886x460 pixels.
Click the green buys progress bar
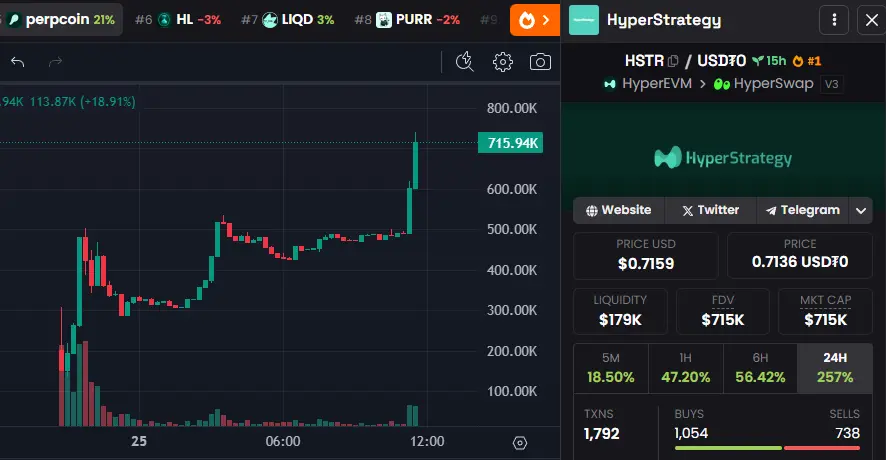point(728,448)
